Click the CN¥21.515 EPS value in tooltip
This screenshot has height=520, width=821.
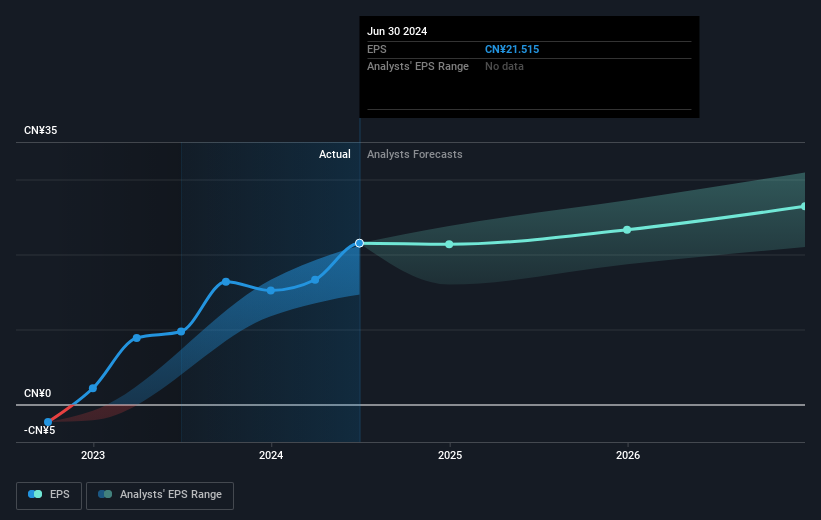pyautogui.click(x=512, y=49)
